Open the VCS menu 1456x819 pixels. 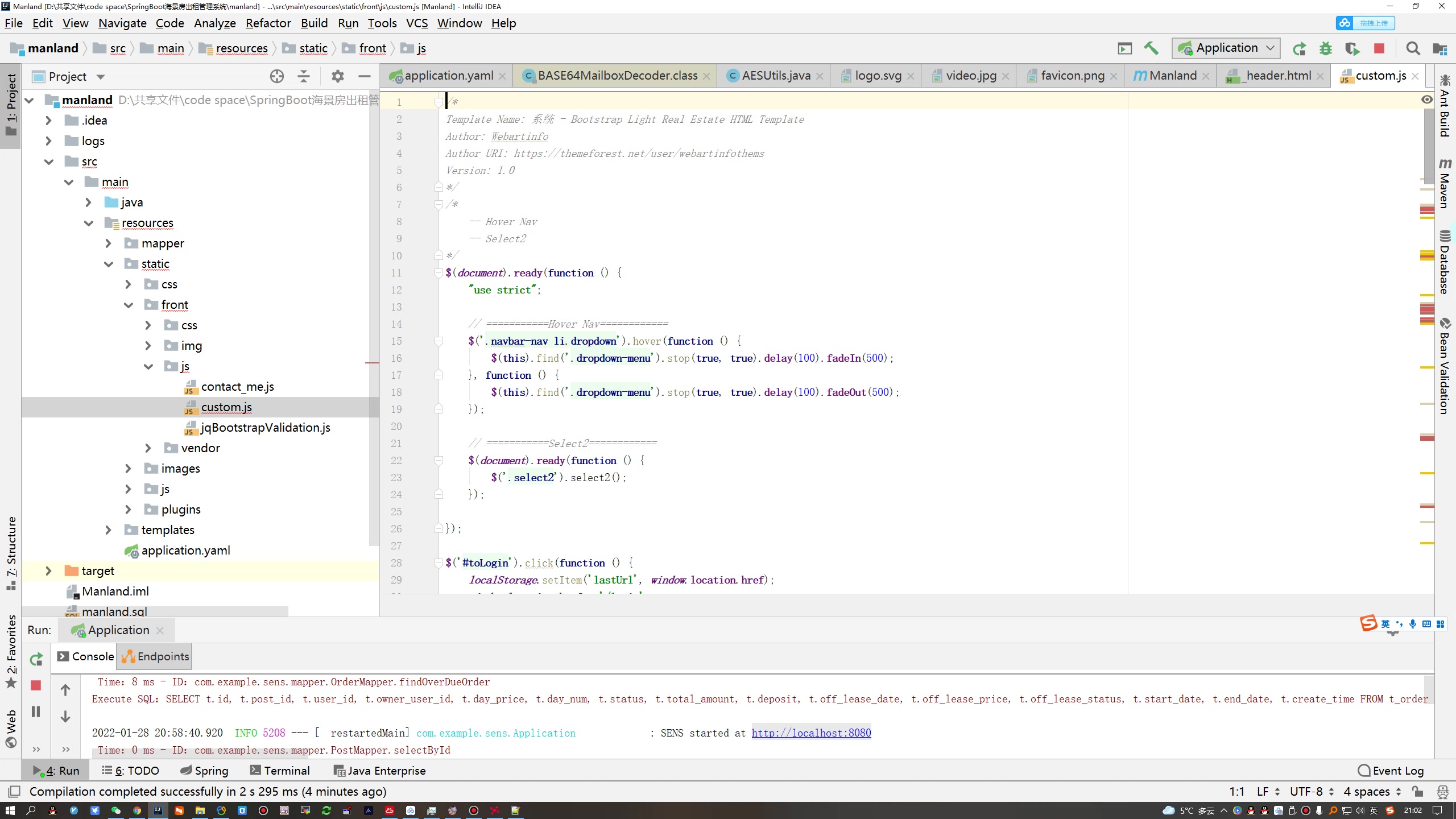coord(416,23)
